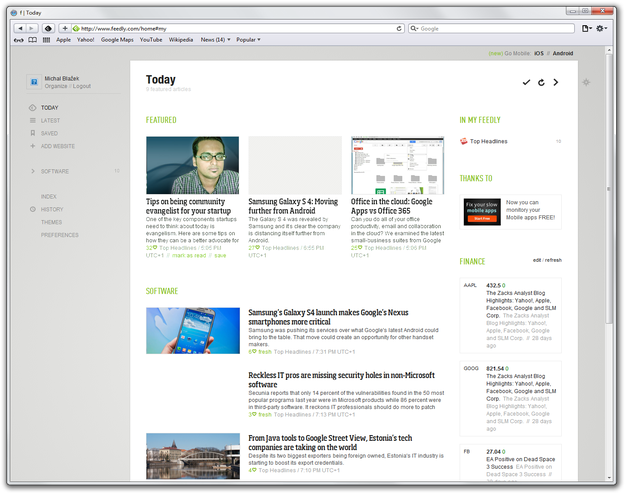This screenshot has width=625, height=493.
Task: Go to next page arrow in Today header
Action: pyautogui.click(x=556, y=82)
